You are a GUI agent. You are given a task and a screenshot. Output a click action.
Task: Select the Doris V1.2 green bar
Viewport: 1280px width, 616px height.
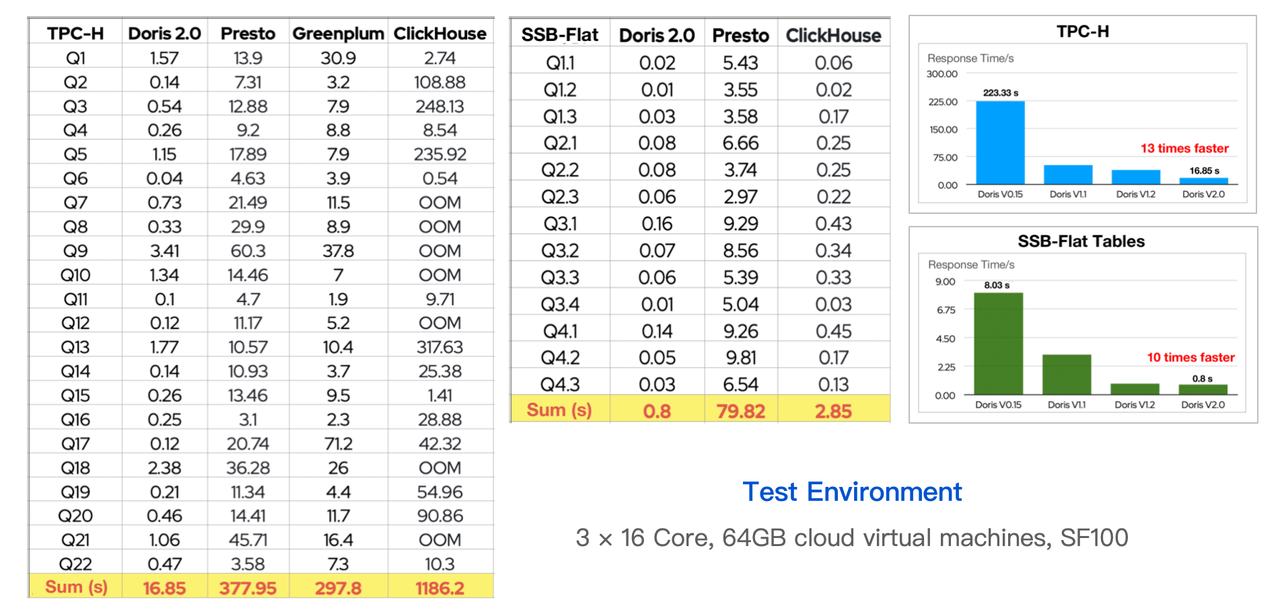(1134, 389)
